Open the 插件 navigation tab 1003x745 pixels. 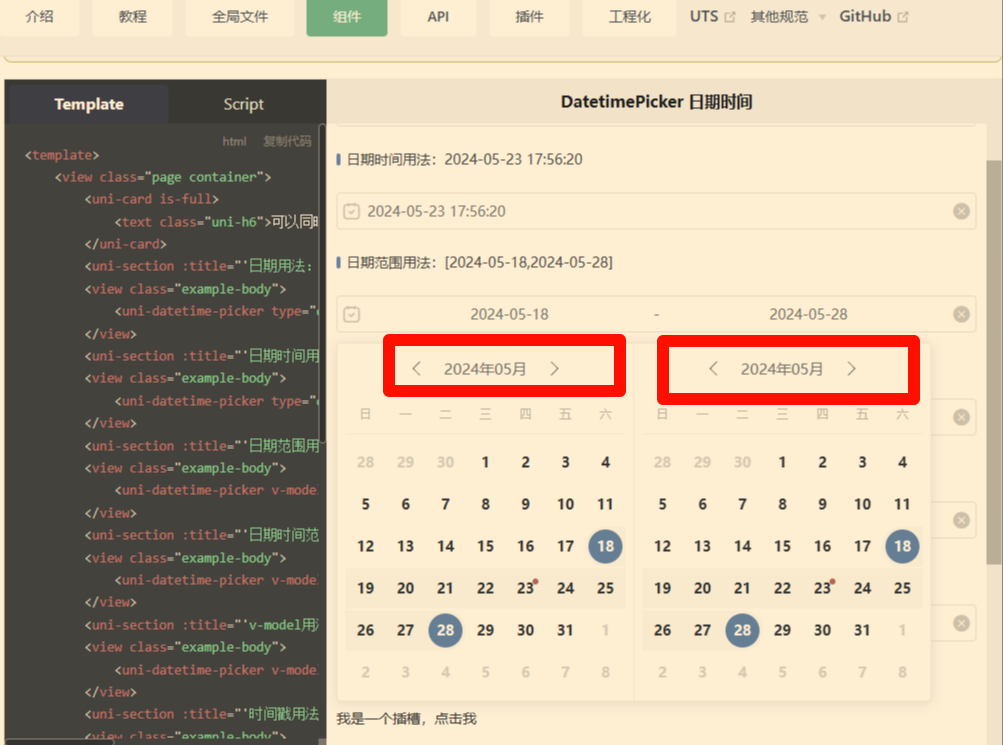tap(529, 17)
